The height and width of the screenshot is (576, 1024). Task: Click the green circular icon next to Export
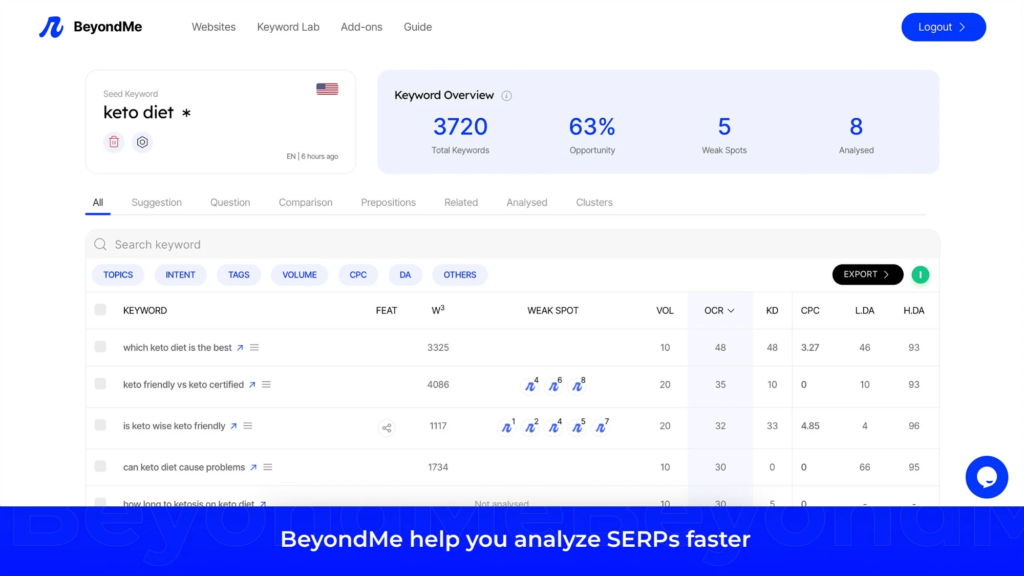point(919,275)
